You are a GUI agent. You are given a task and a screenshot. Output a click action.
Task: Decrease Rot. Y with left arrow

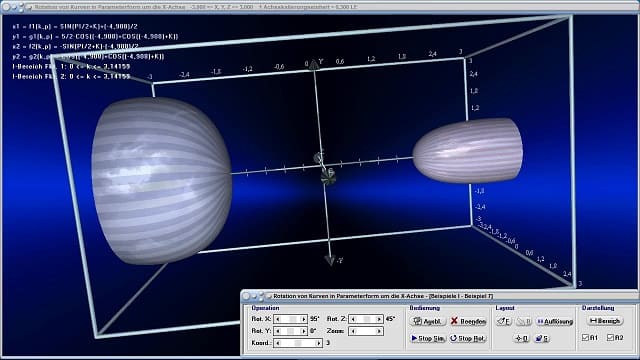coord(278,331)
